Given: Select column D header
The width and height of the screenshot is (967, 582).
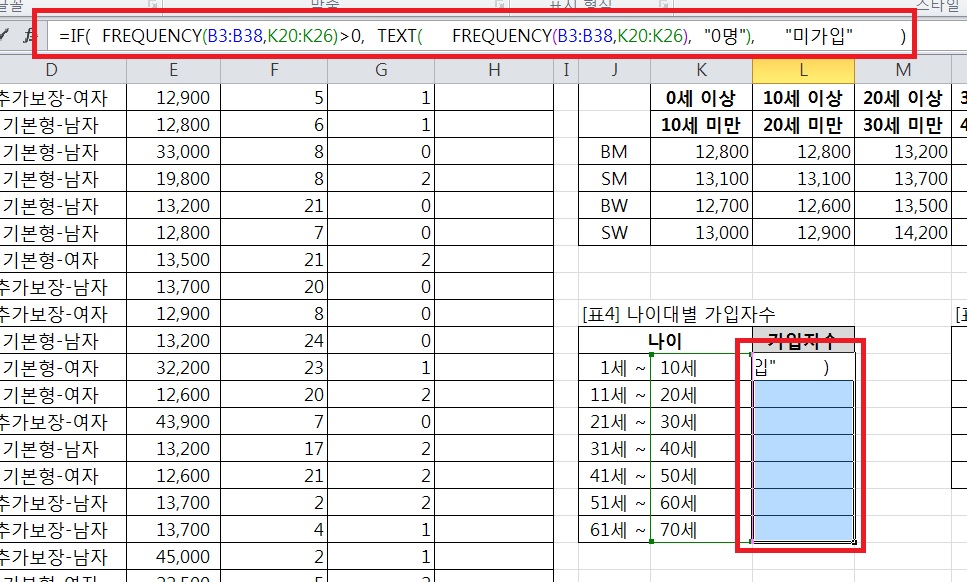Looking at the screenshot, I should coord(52,69).
